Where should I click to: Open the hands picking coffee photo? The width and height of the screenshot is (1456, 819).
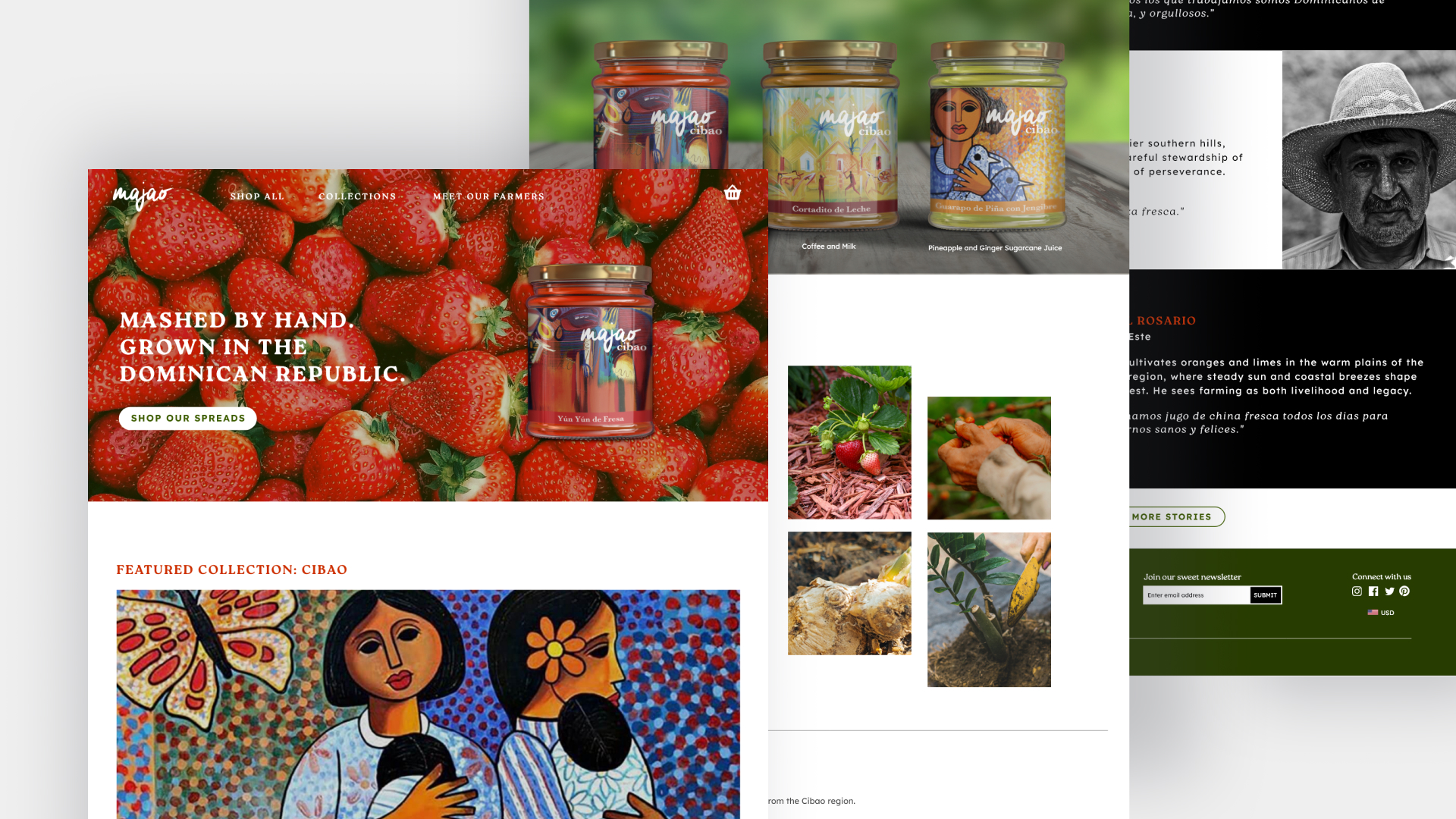click(989, 458)
